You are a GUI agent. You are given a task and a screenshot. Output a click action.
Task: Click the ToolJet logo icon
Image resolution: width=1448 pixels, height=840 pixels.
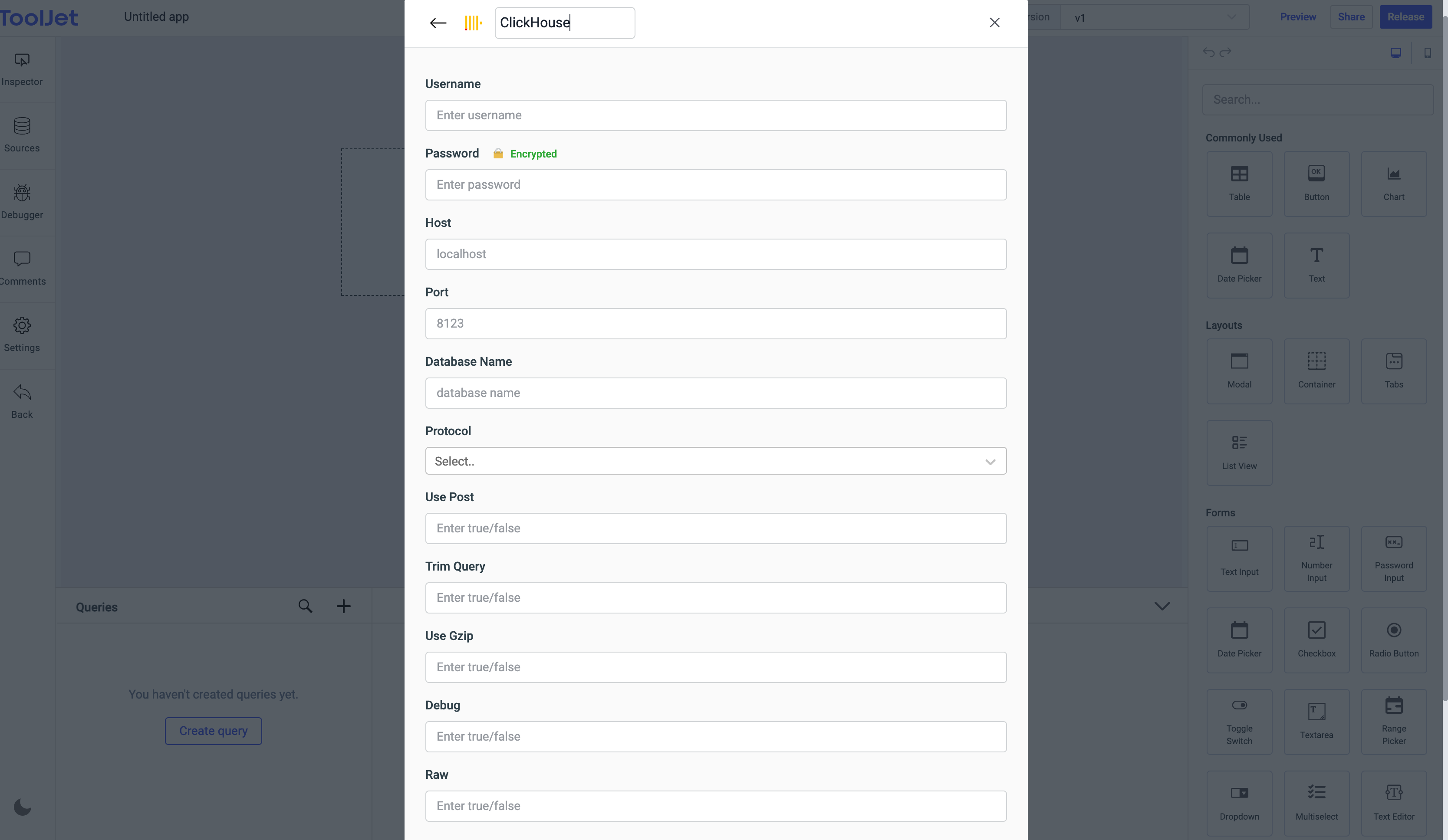[39, 16]
